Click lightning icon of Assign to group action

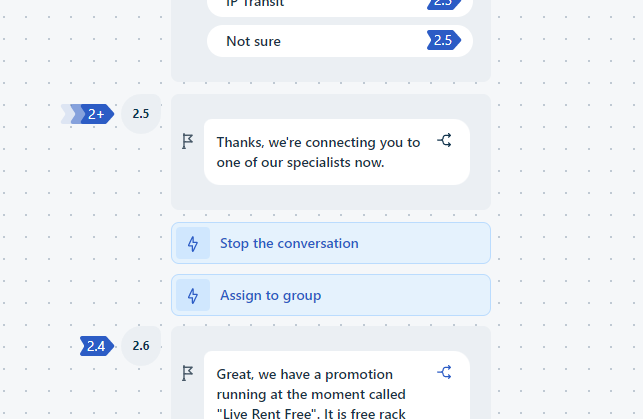coord(193,295)
